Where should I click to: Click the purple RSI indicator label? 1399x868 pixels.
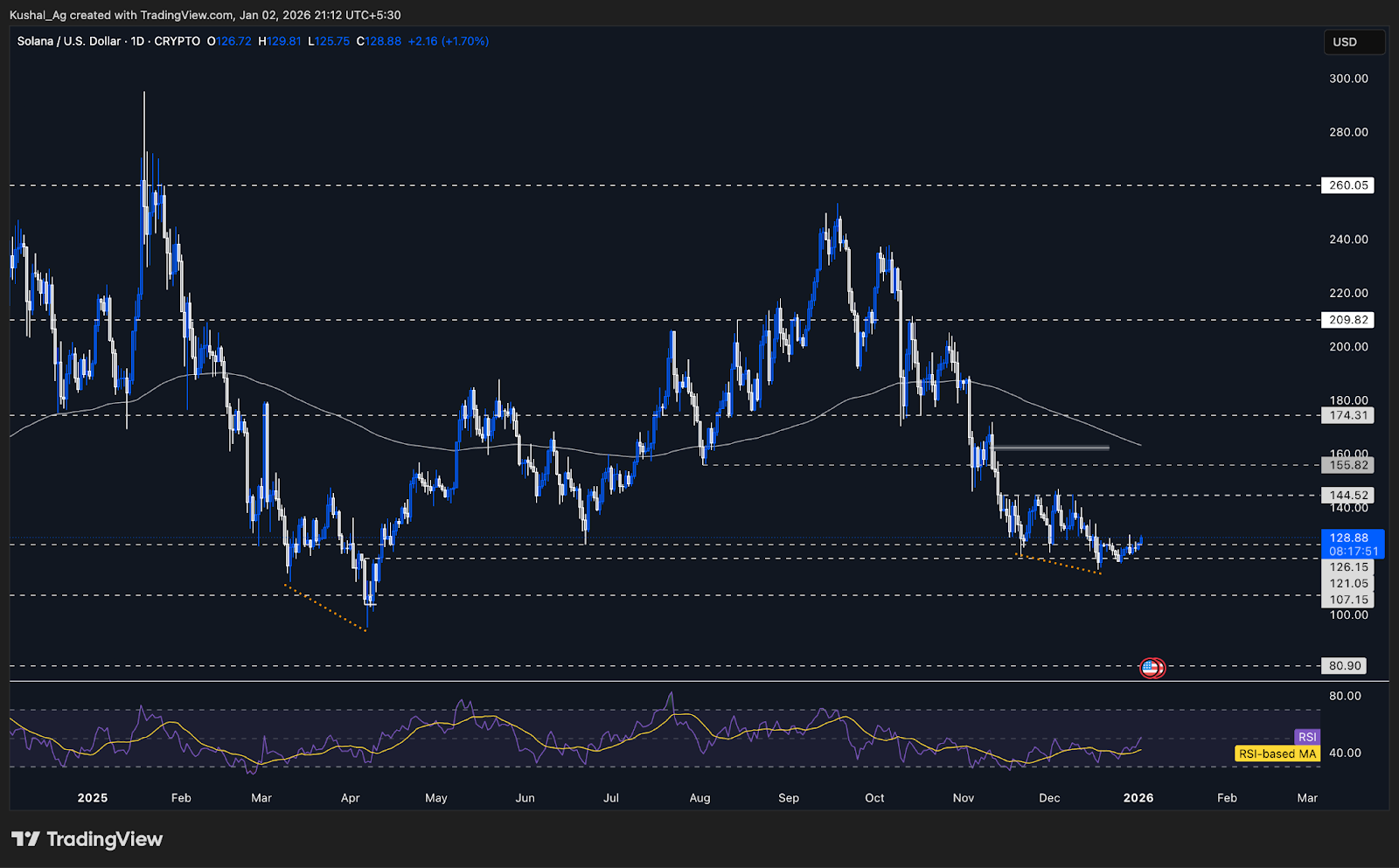point(1306,737)
